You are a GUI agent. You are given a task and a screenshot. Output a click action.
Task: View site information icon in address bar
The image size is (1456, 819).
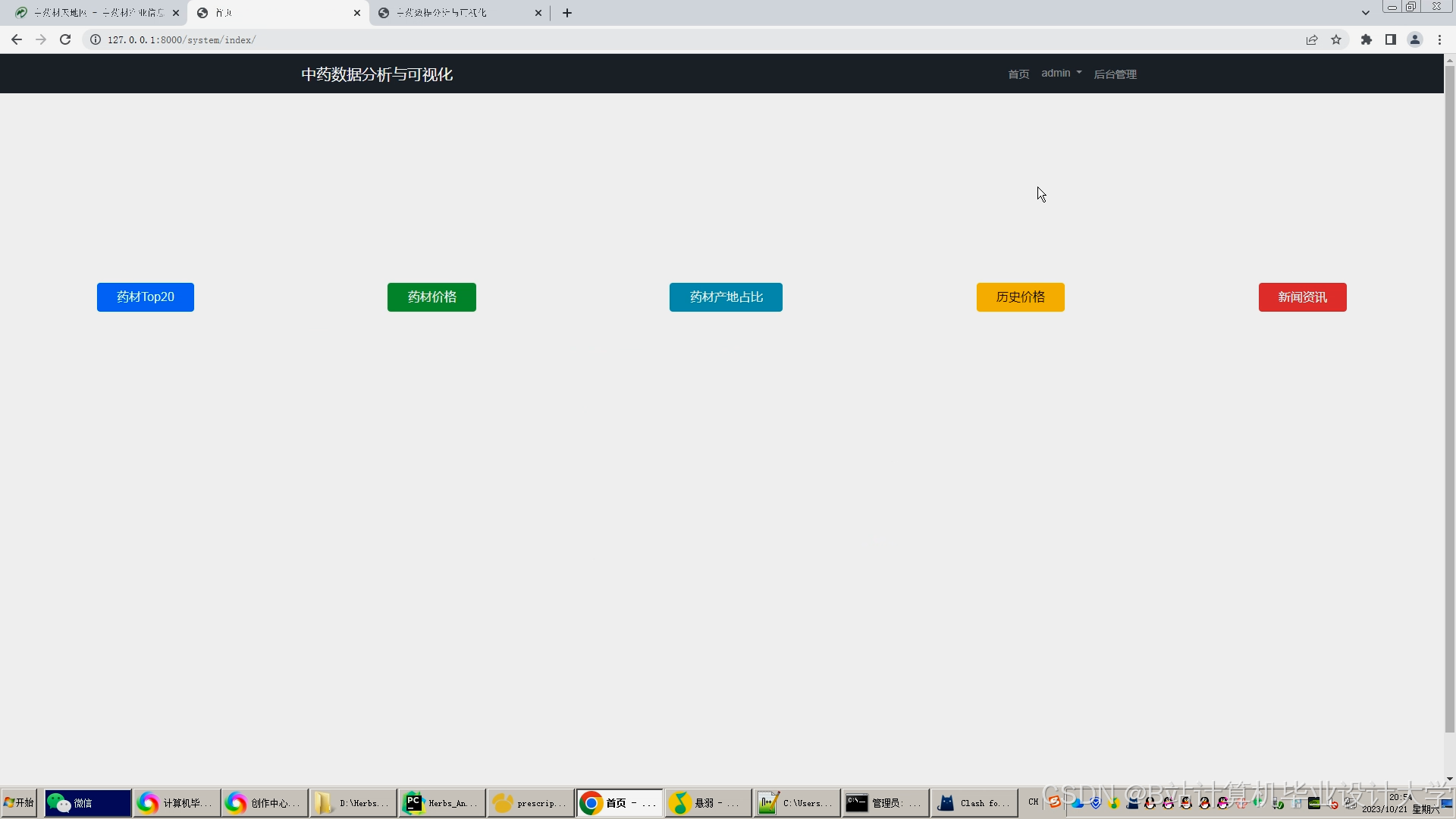point(96,39)
